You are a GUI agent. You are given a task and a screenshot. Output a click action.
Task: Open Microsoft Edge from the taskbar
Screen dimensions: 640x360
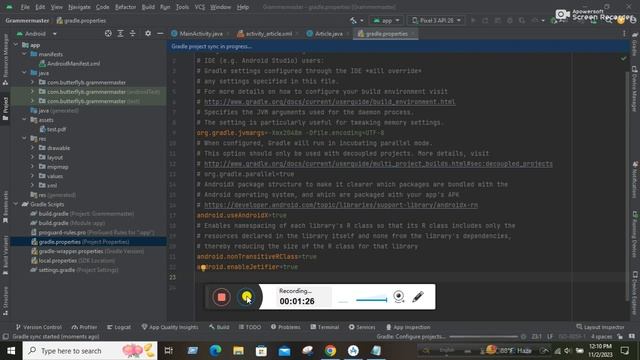[216, 351]
